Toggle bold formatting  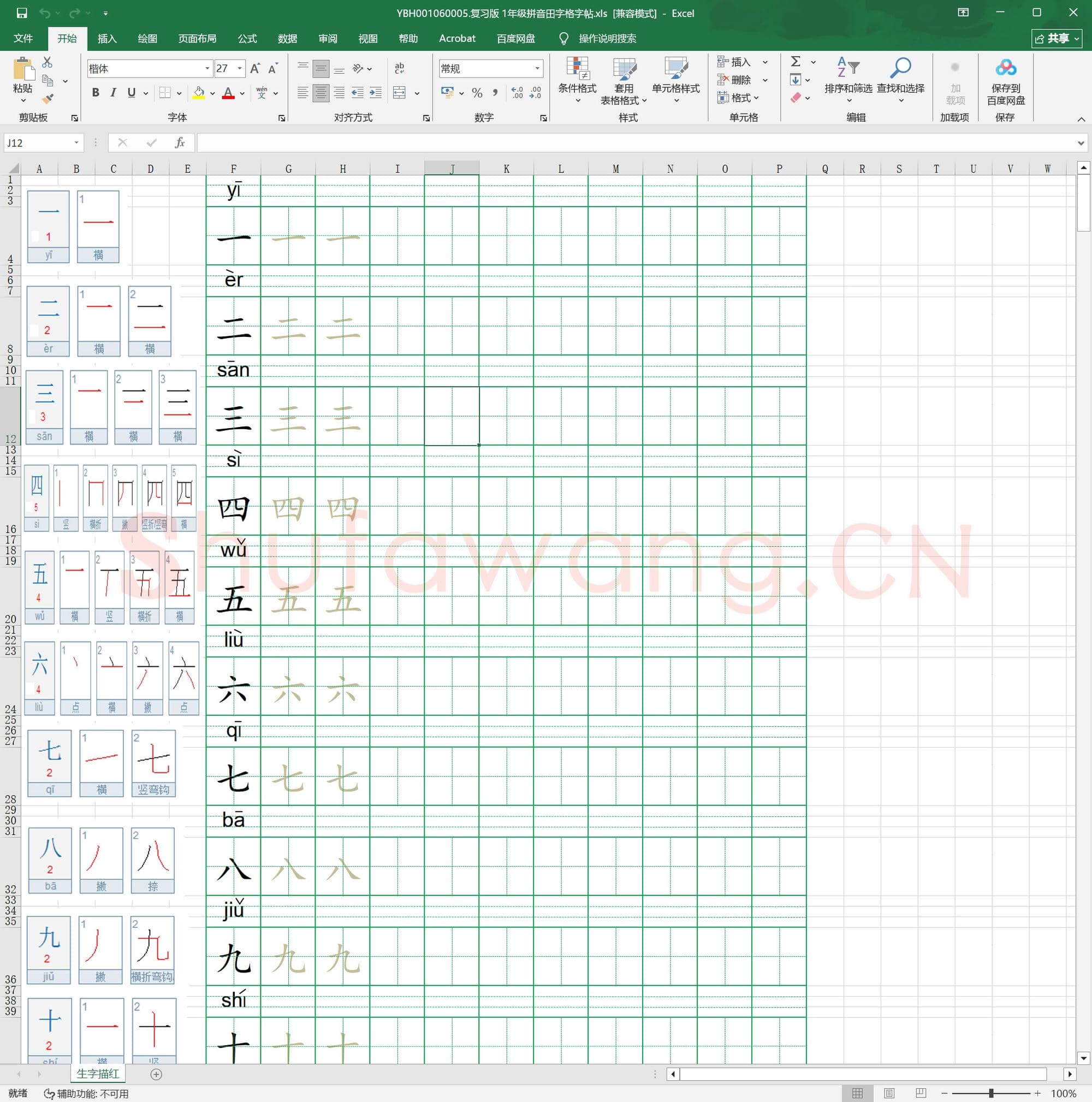tap(95, 93)
